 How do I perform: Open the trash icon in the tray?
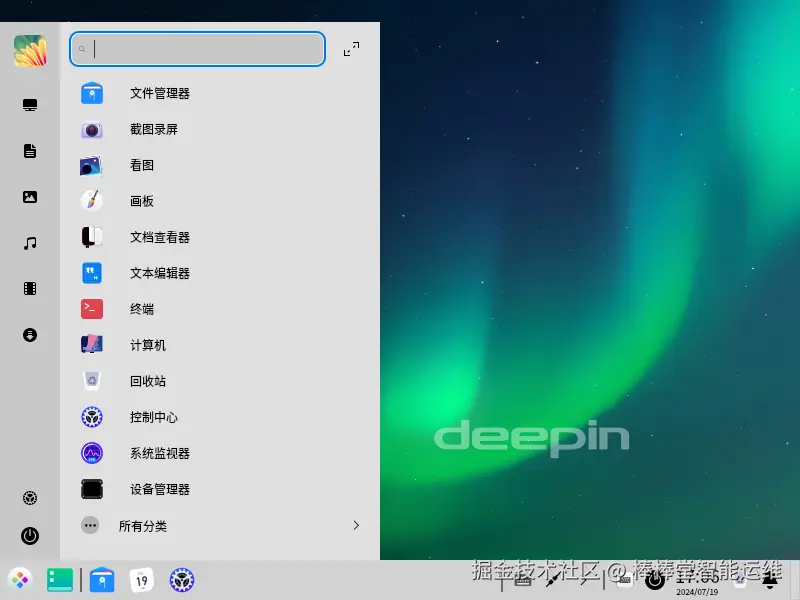coord(739,579)
